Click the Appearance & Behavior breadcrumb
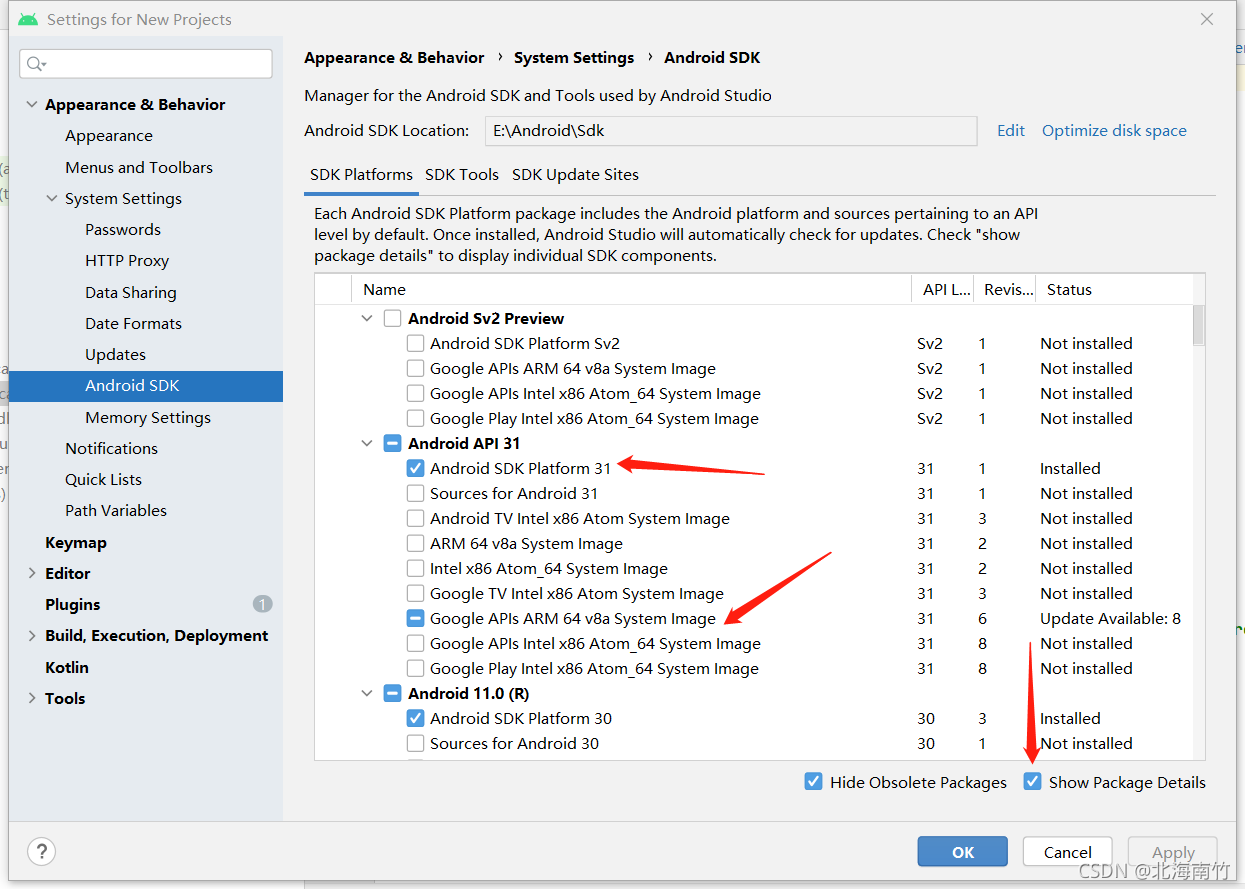The width and height of the screenshot is (1245, 889). (x=394, y=57)
